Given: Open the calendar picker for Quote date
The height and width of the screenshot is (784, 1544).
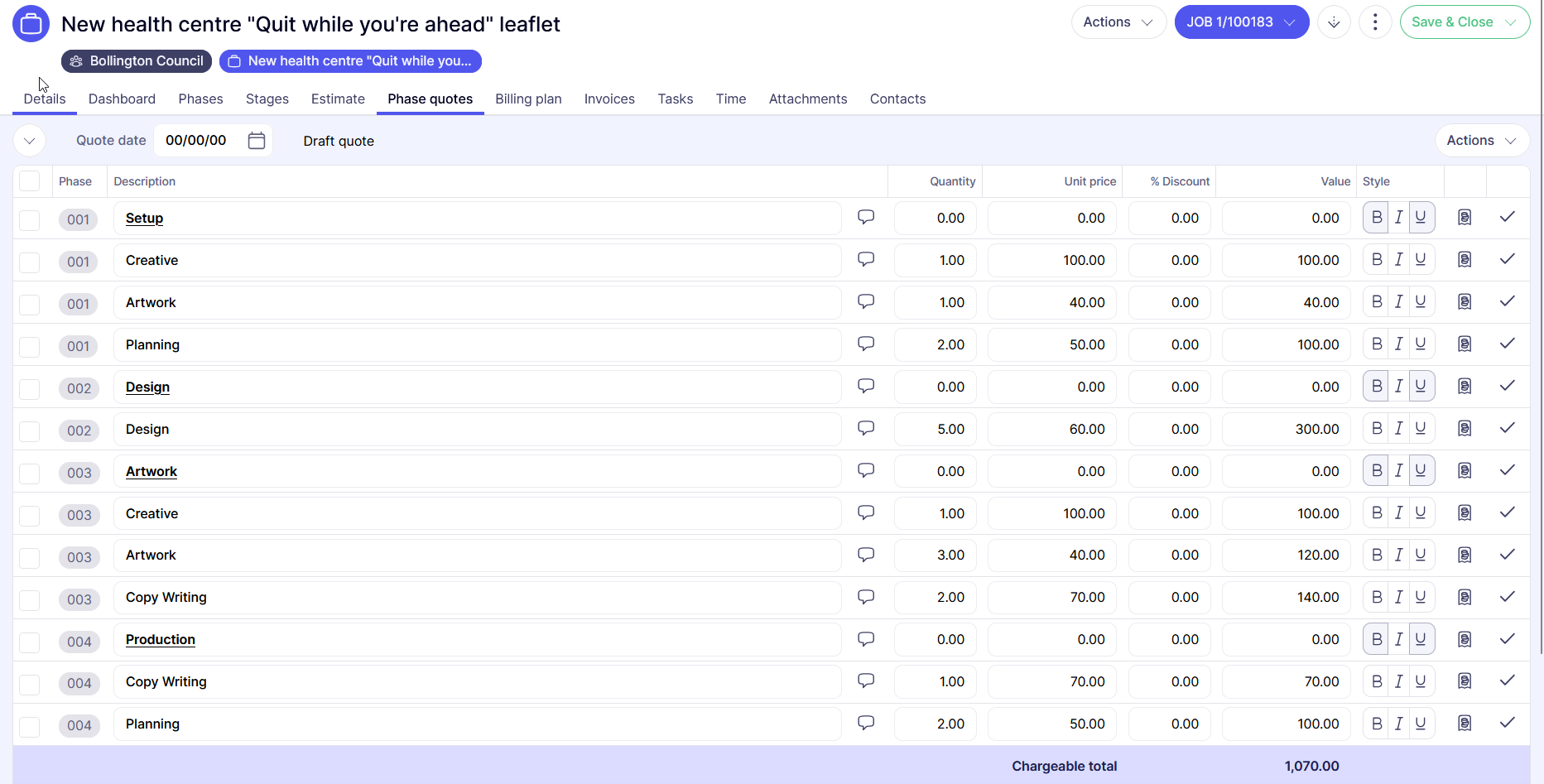Looking at the screenshot, I should pos(257,141).
